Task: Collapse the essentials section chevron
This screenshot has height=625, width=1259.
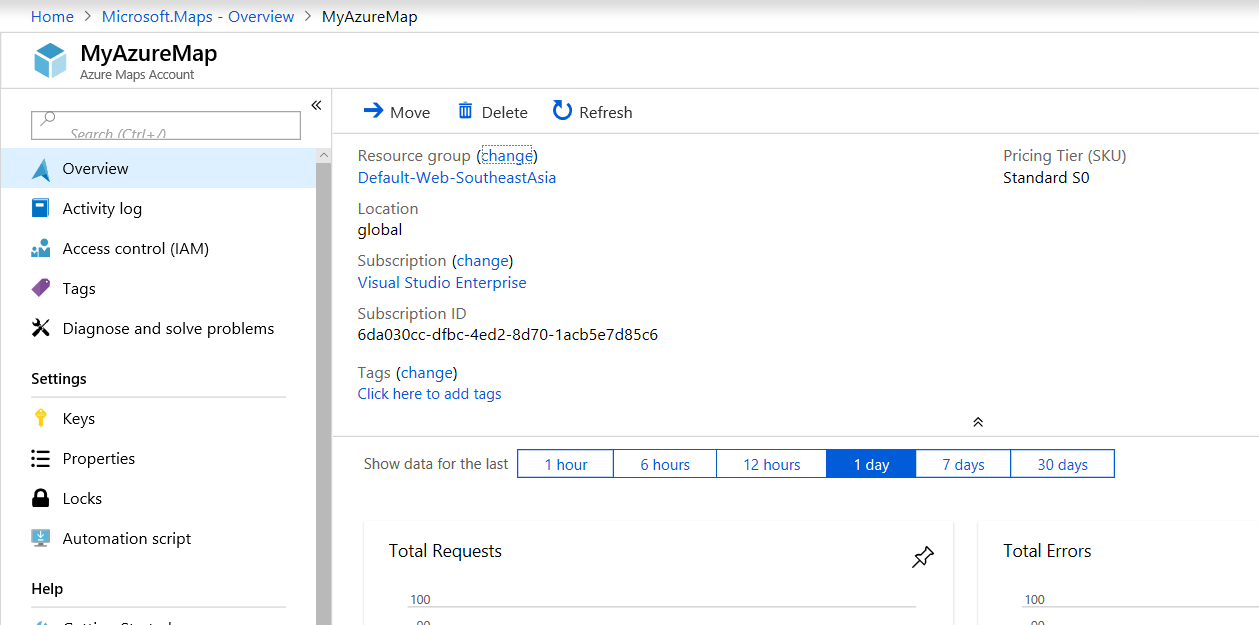Action: (978, 422)
